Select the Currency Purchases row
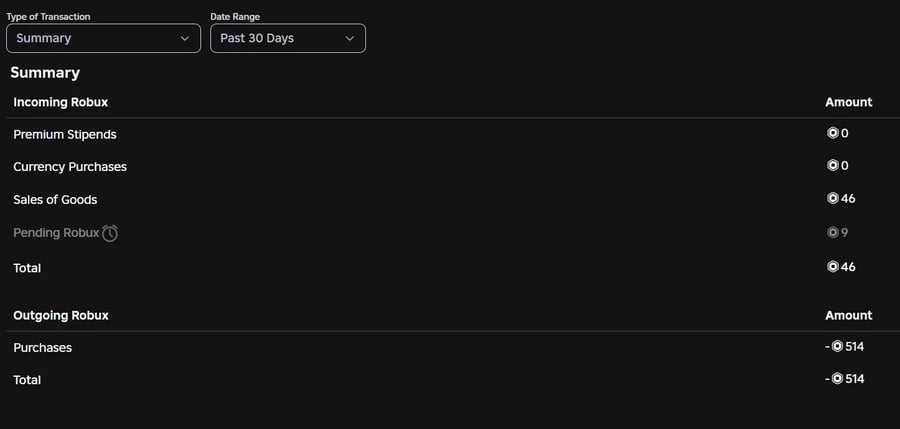Image resolution: width=900 pixels, height=429 pixels. [70, 166]
